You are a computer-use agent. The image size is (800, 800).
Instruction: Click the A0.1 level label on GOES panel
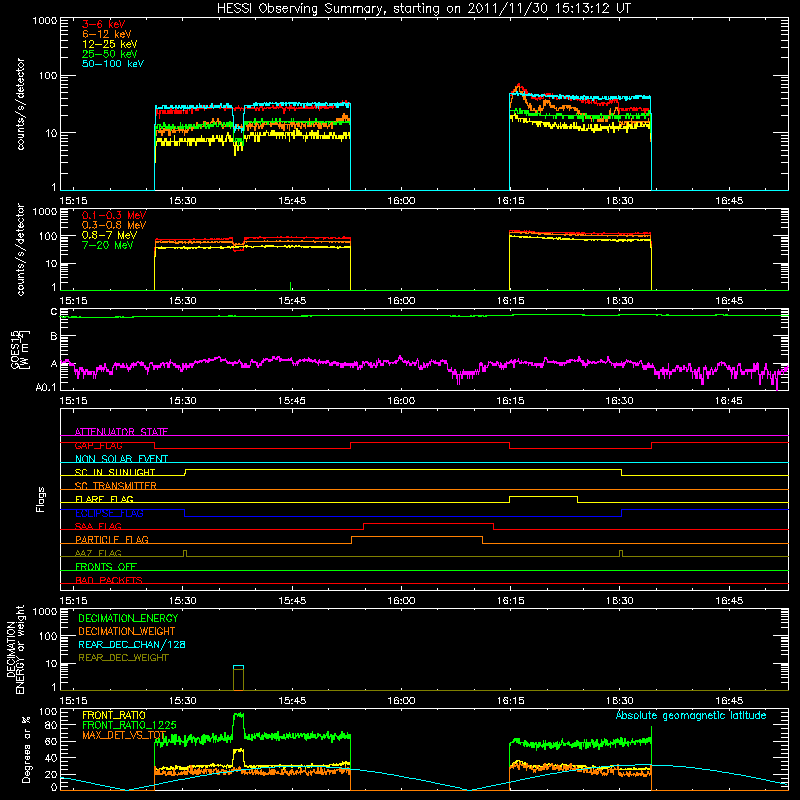46,388
